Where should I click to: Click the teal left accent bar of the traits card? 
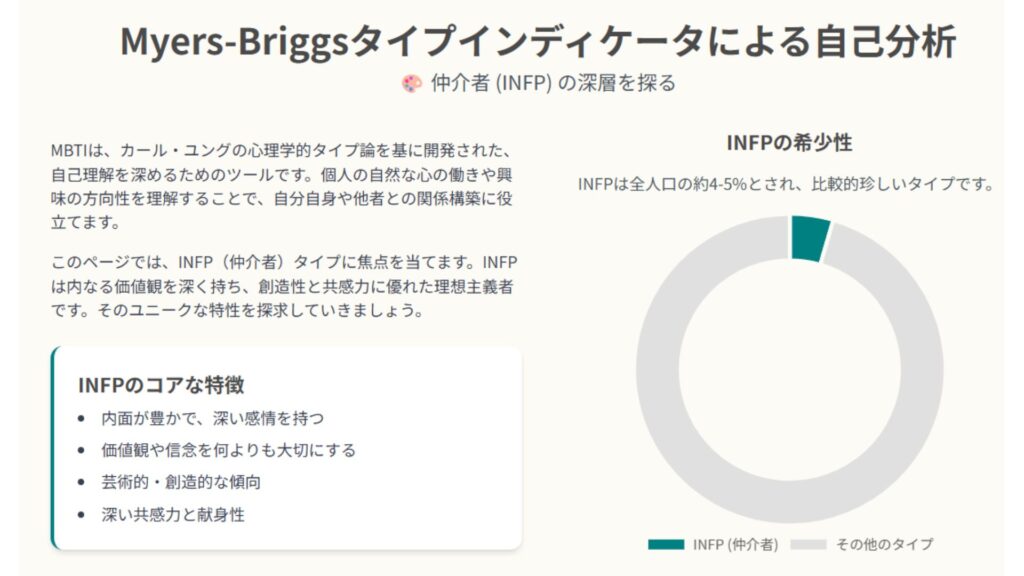pyautogui.click(x=53, y=448)
